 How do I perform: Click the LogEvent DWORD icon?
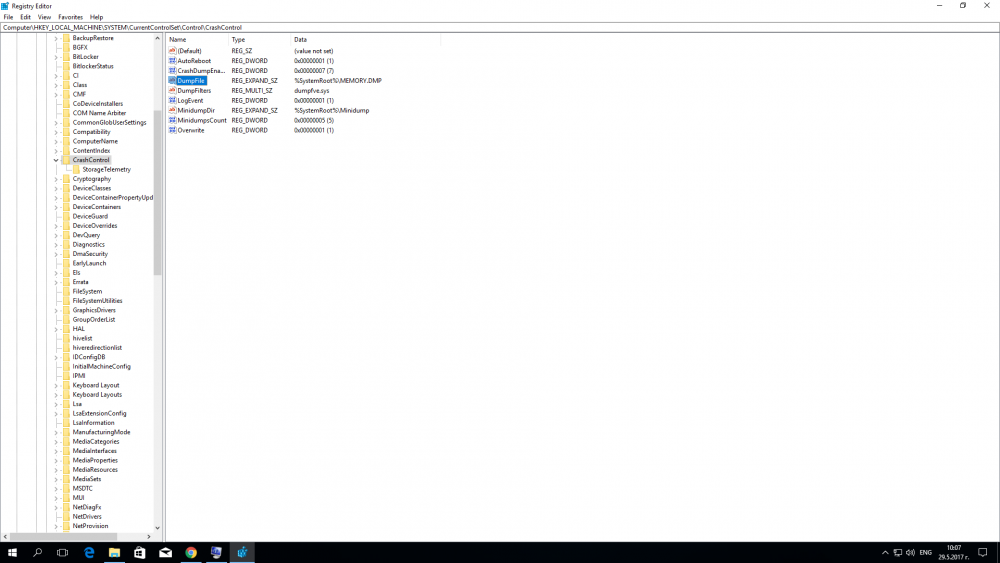(x=172, y=100)
